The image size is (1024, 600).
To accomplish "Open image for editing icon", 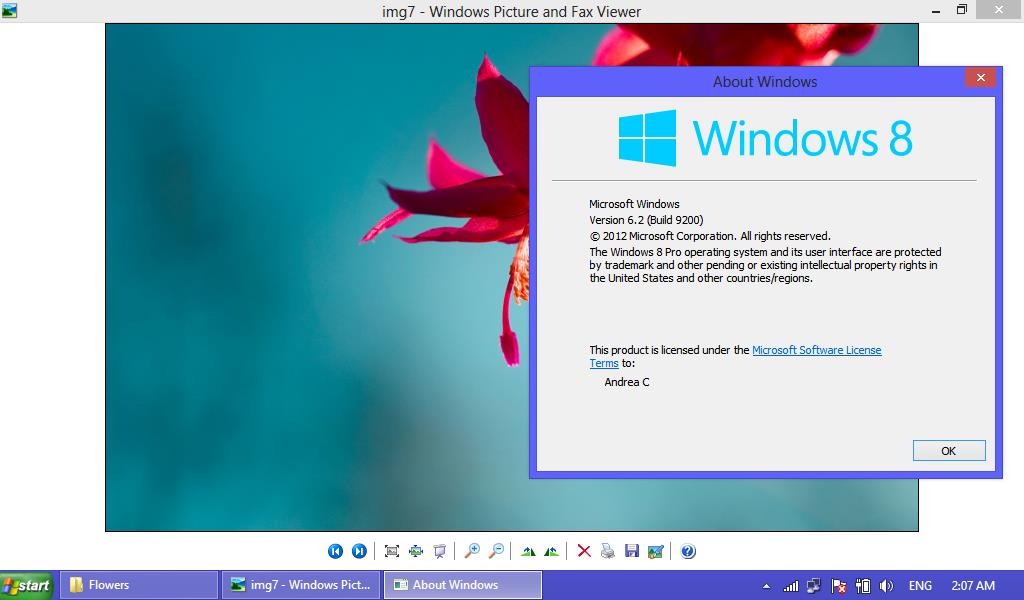I will point(656,551).
